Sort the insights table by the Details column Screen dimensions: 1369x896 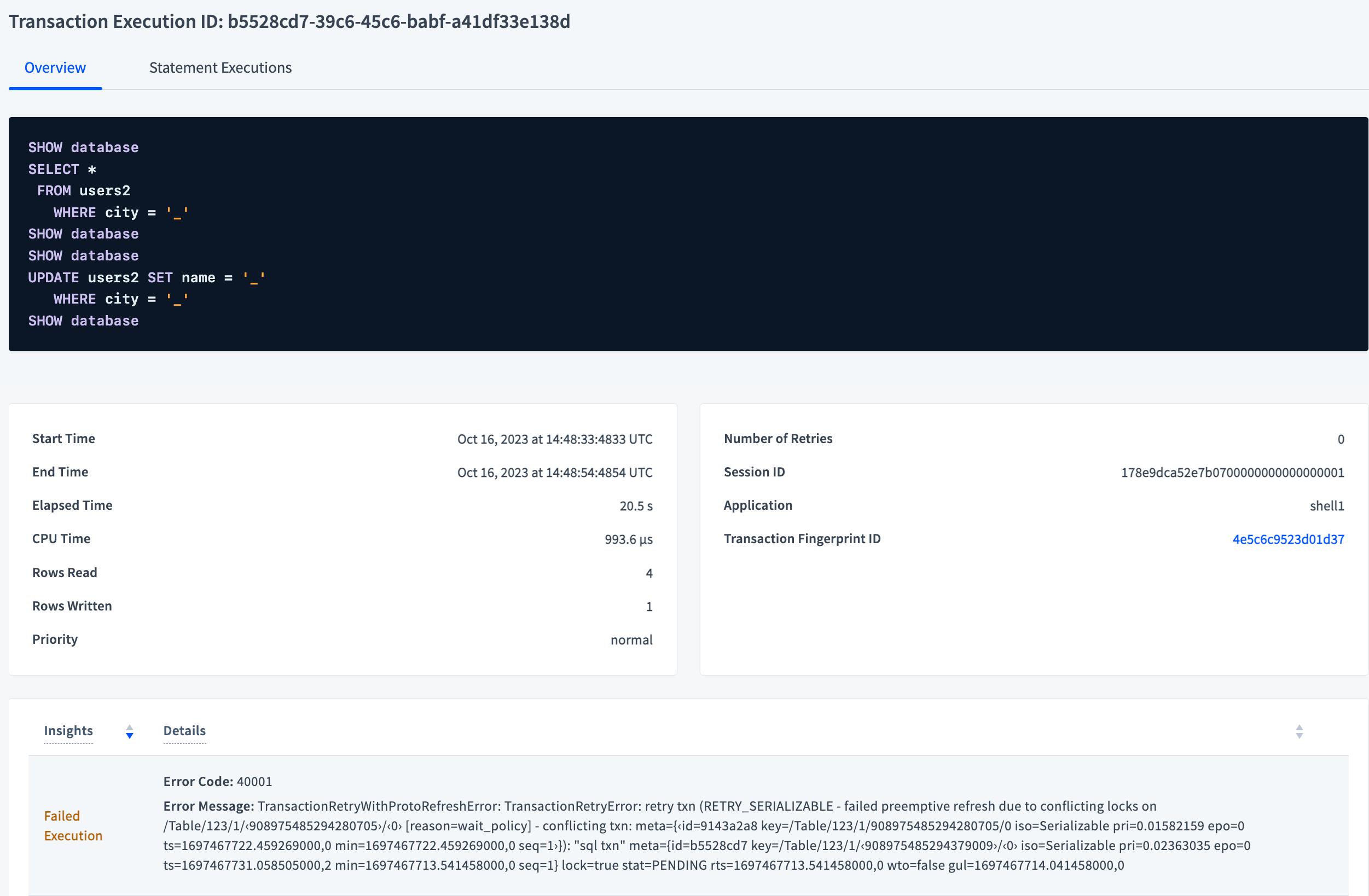pos(184,731)
